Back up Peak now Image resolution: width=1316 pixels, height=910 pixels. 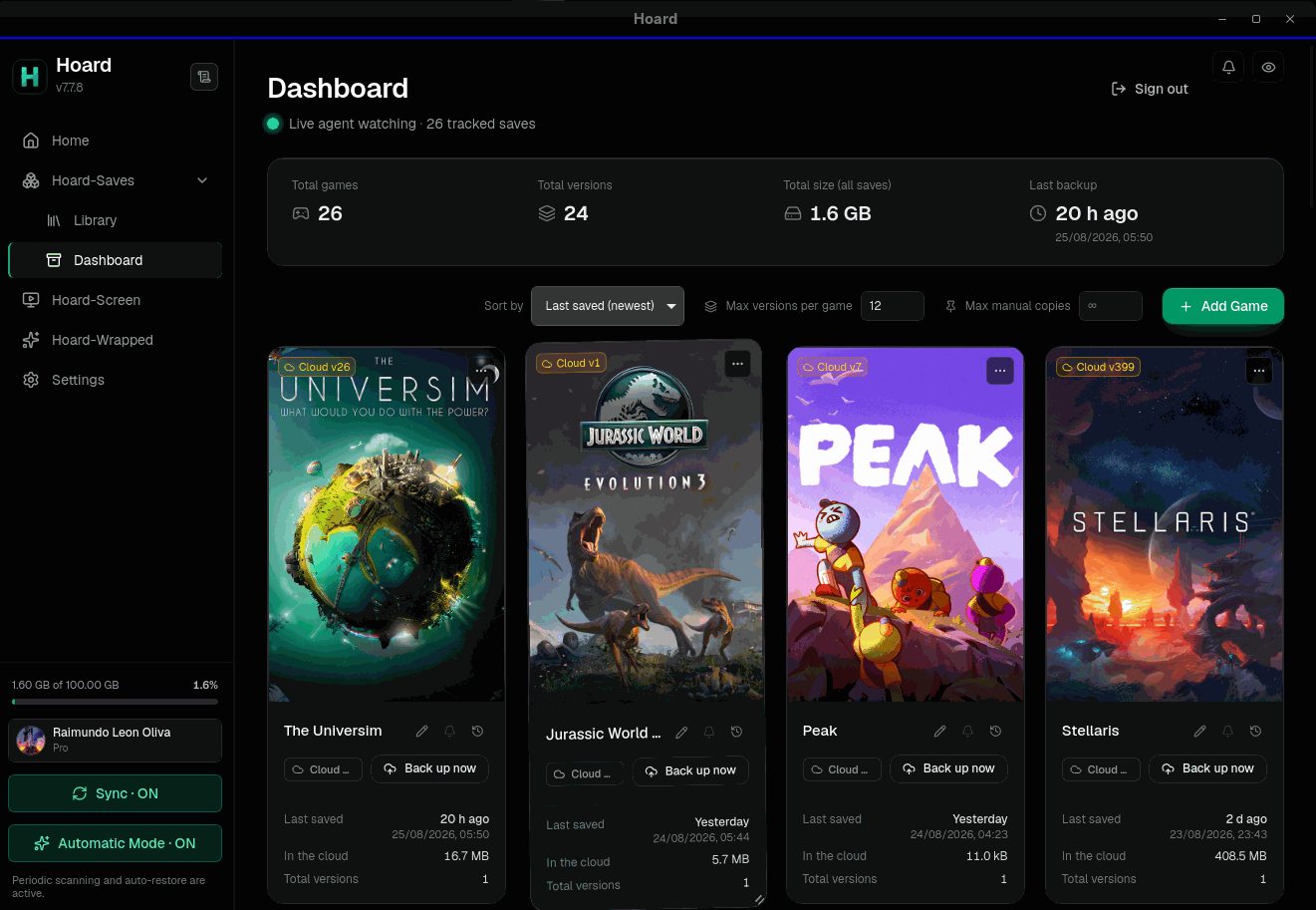[x=949, y=768]
